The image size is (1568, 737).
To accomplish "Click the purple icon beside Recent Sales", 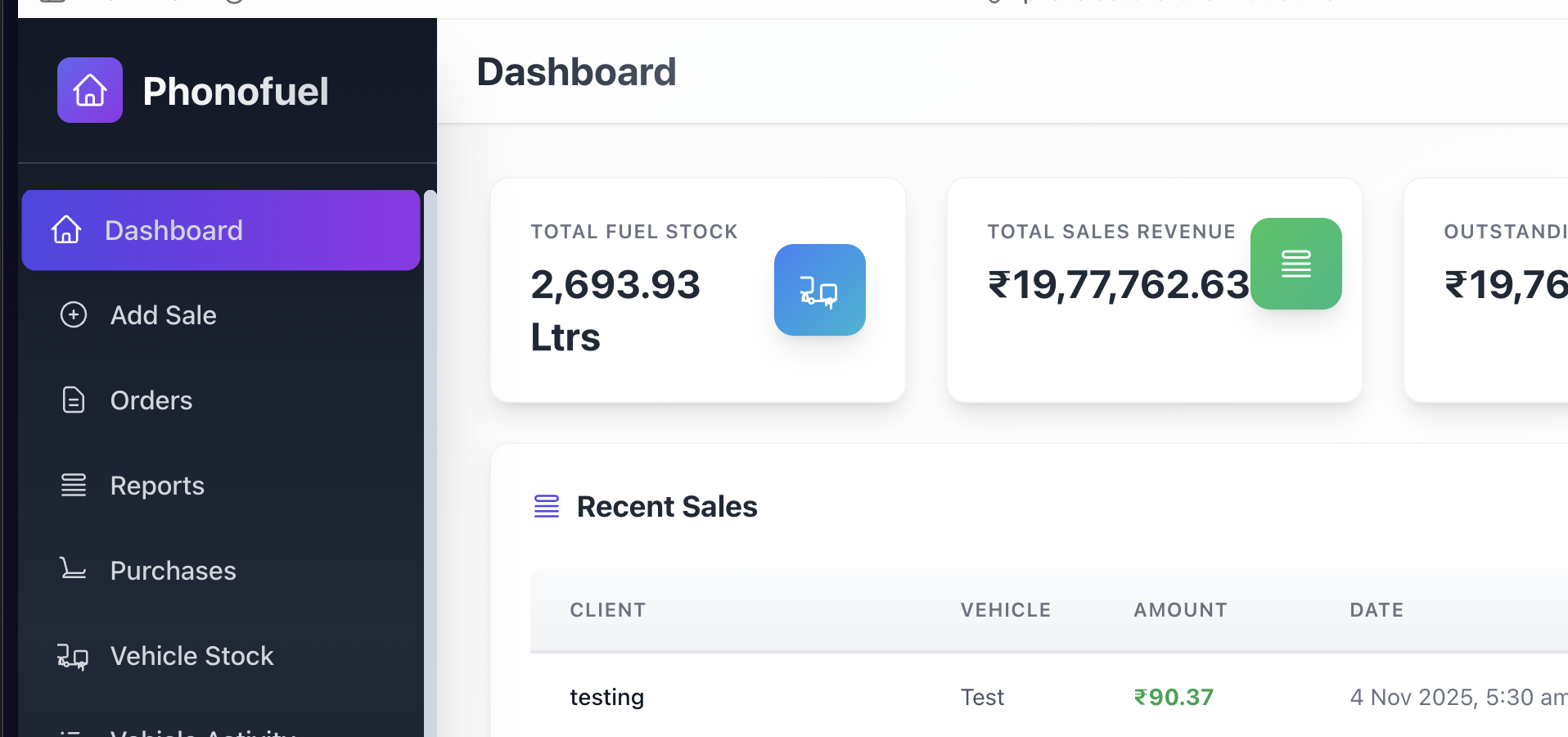I will (x=546, y=506).
